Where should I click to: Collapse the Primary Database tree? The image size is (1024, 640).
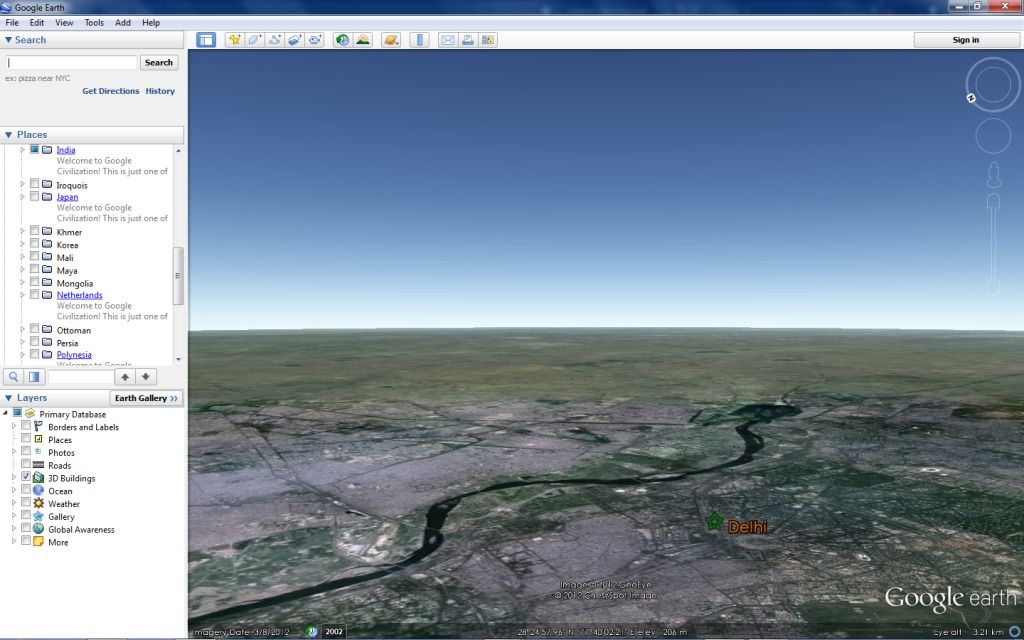click(5, 413)
